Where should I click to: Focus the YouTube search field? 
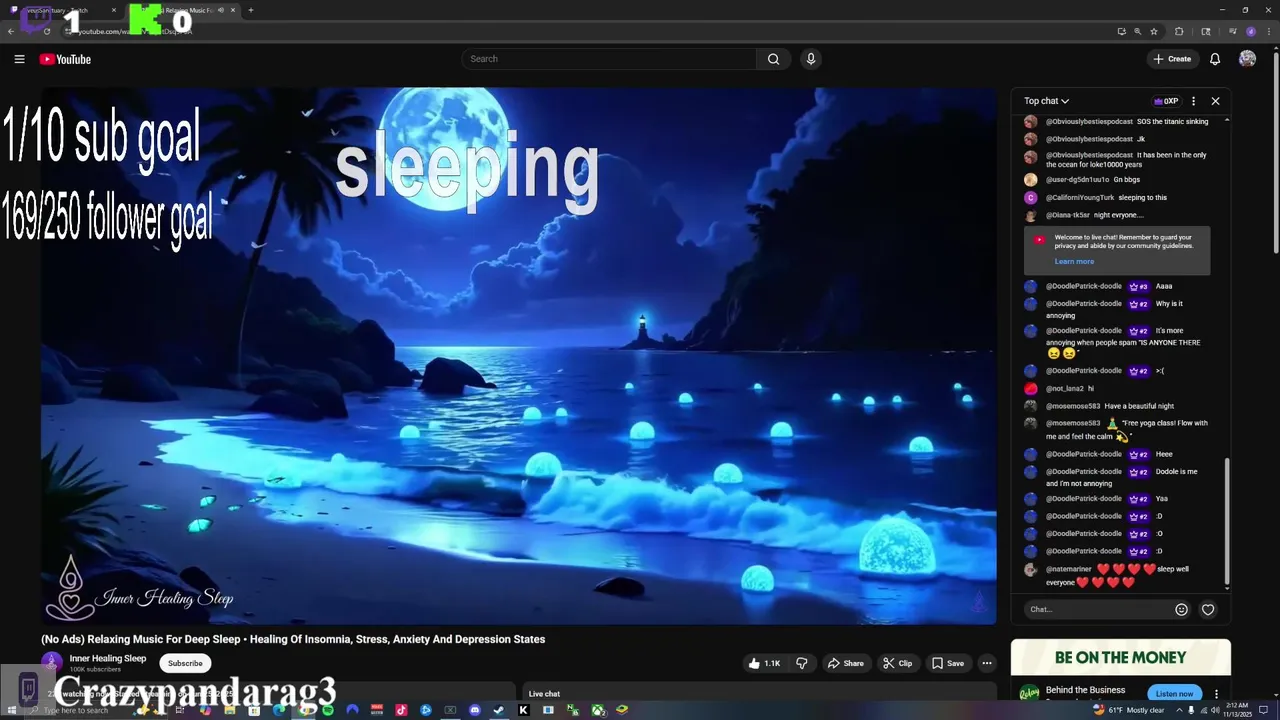(x=610, y=59)
